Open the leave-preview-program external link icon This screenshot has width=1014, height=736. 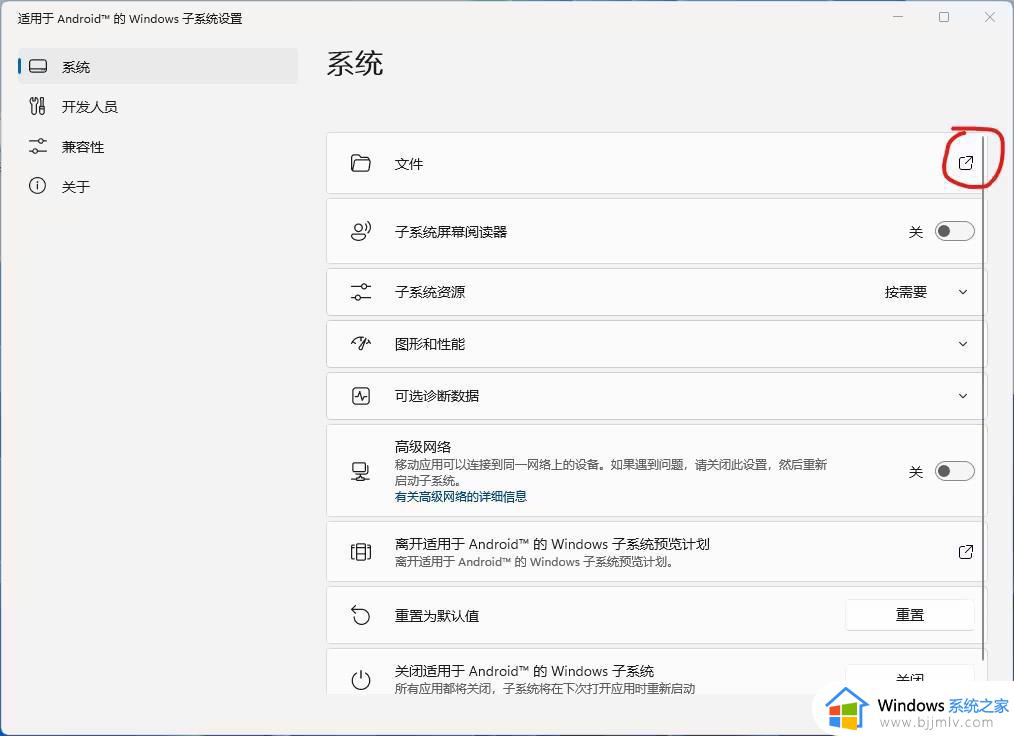pyautogui.click(x=965, y=552)
